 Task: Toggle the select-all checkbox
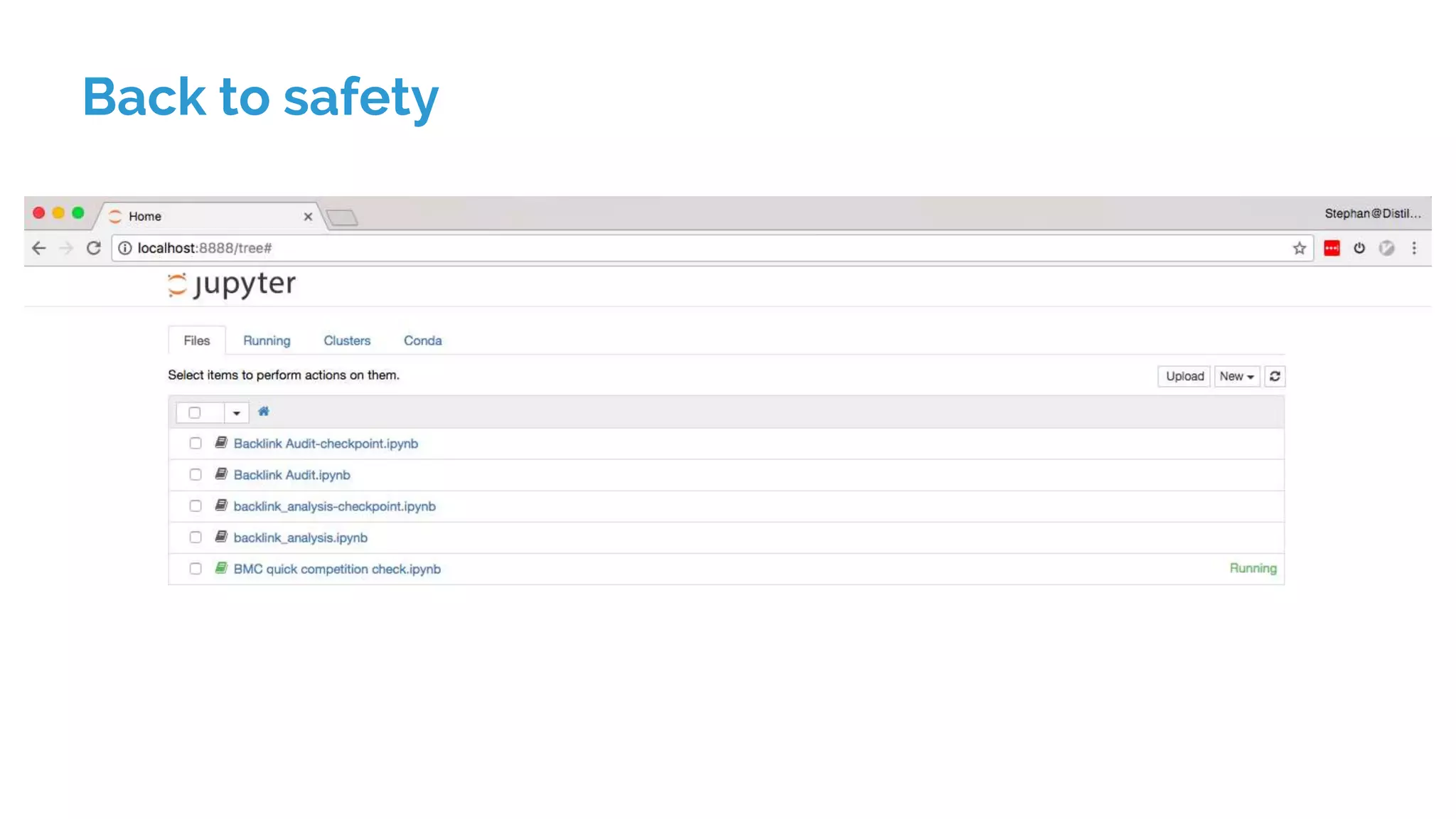195,413
